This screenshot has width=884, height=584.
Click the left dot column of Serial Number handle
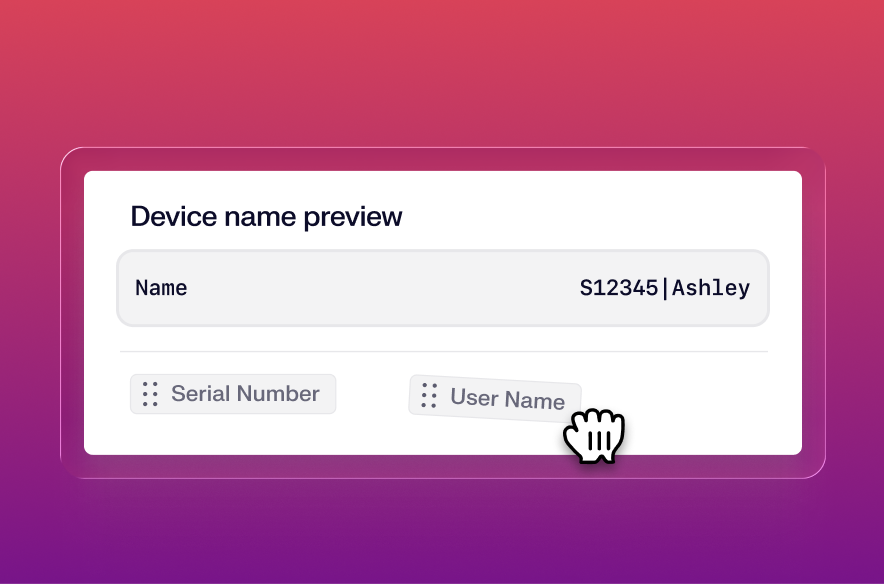click(147, 394)
